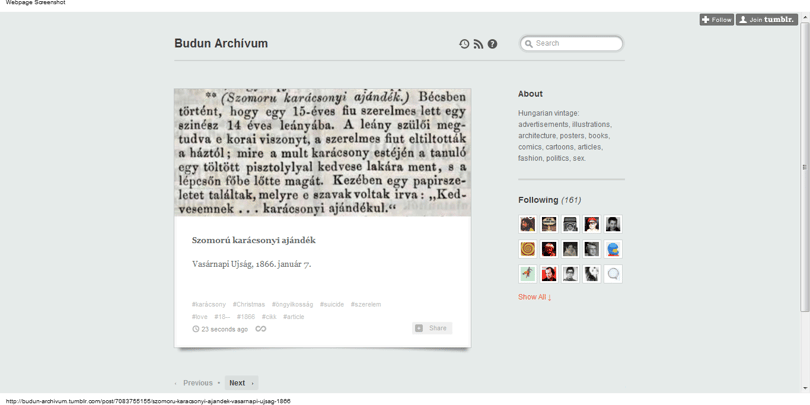
Task: Open the #suicide tag link
Action: tap(332, 304)
